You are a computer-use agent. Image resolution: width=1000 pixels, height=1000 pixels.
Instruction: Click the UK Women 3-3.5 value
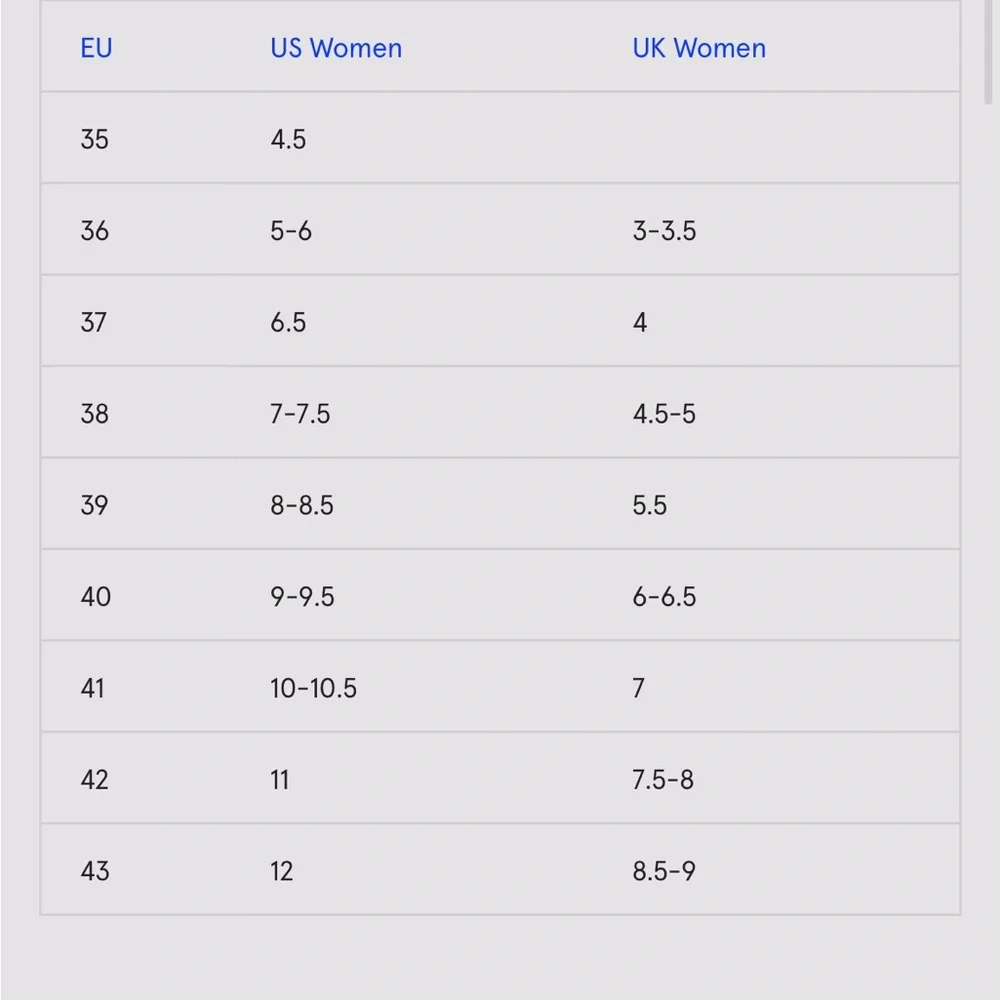[x=664, y=230]
